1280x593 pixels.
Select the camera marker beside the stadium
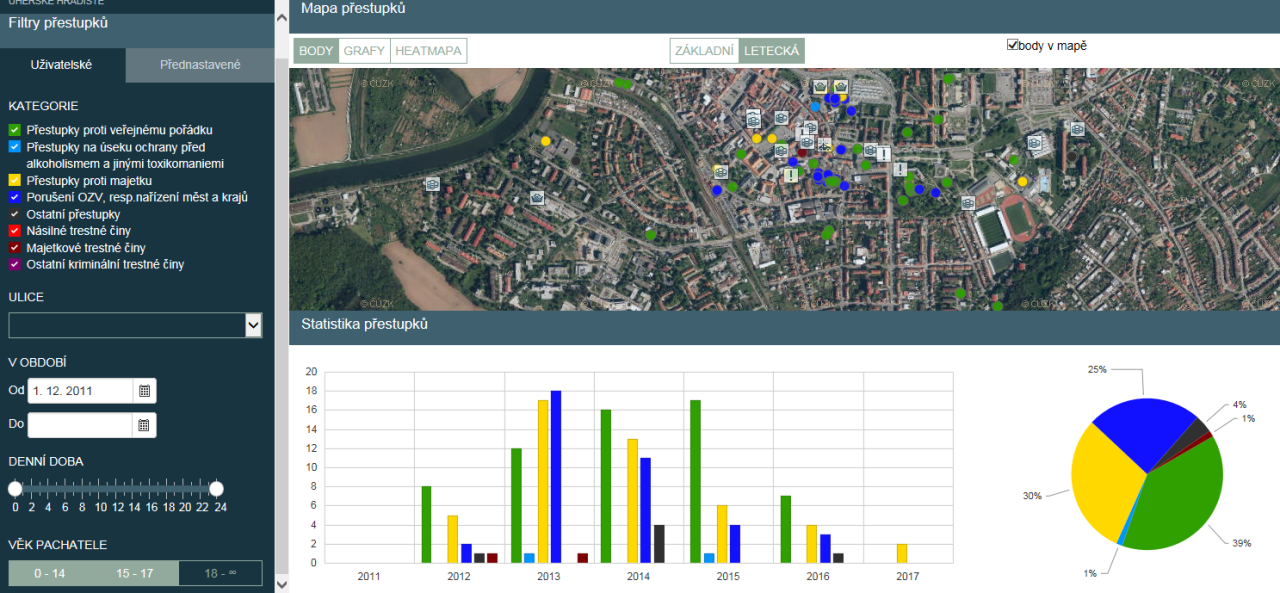[968, 202]
